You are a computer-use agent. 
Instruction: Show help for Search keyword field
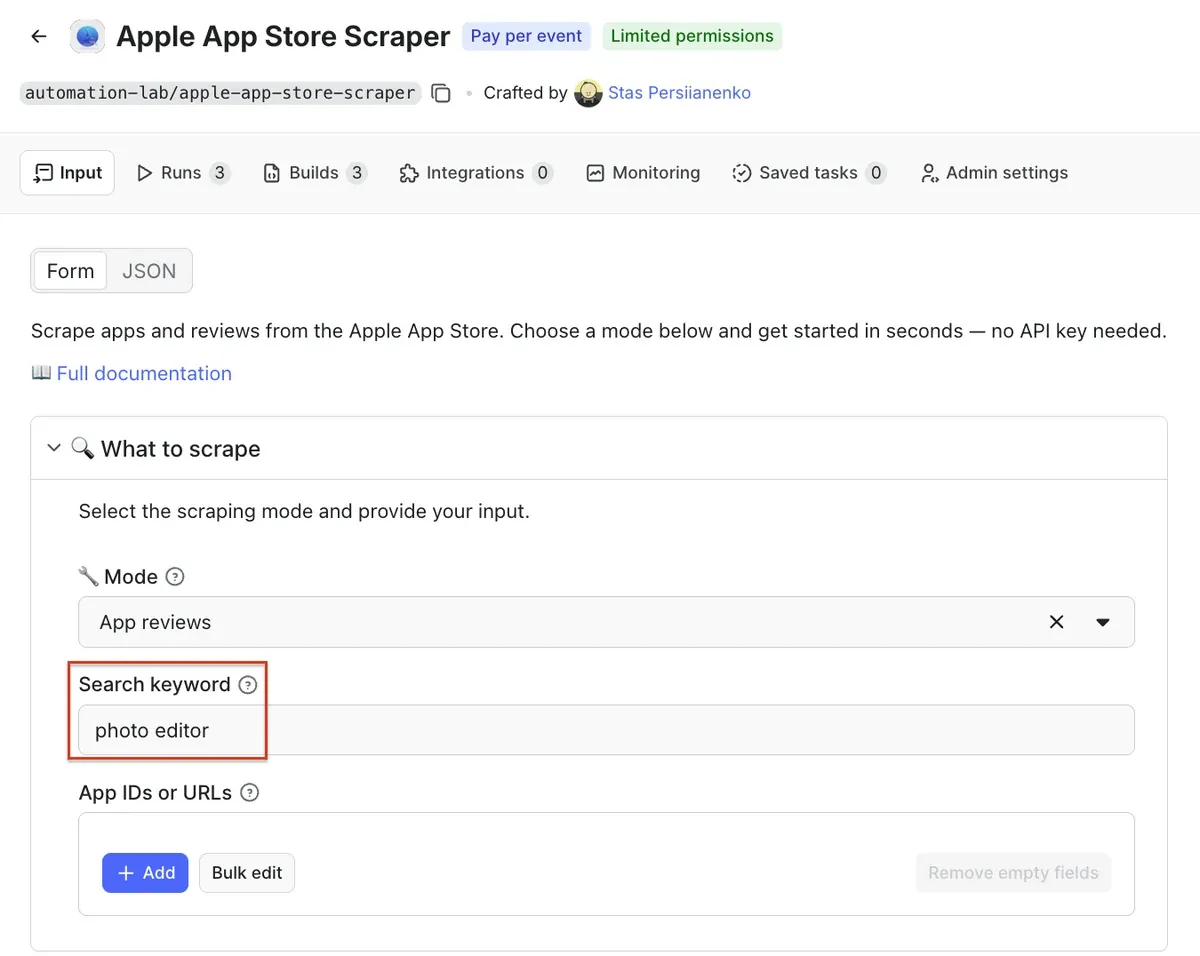pos(248,685)
